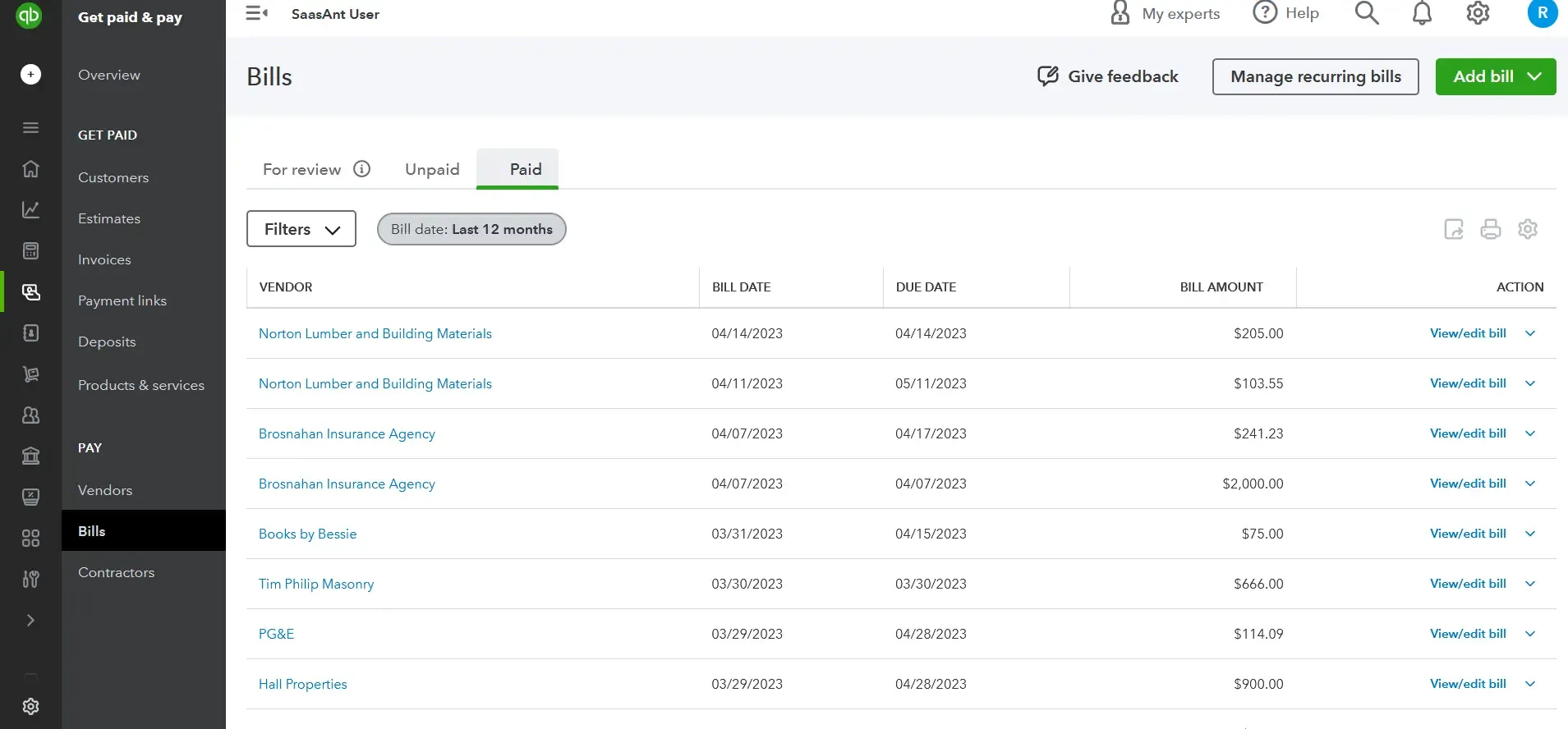Viewport: 1568px width, 729px height.
Task: Expand action arrow for Tim Philip Masonry bill
Action: click(x=1530, y=584)
